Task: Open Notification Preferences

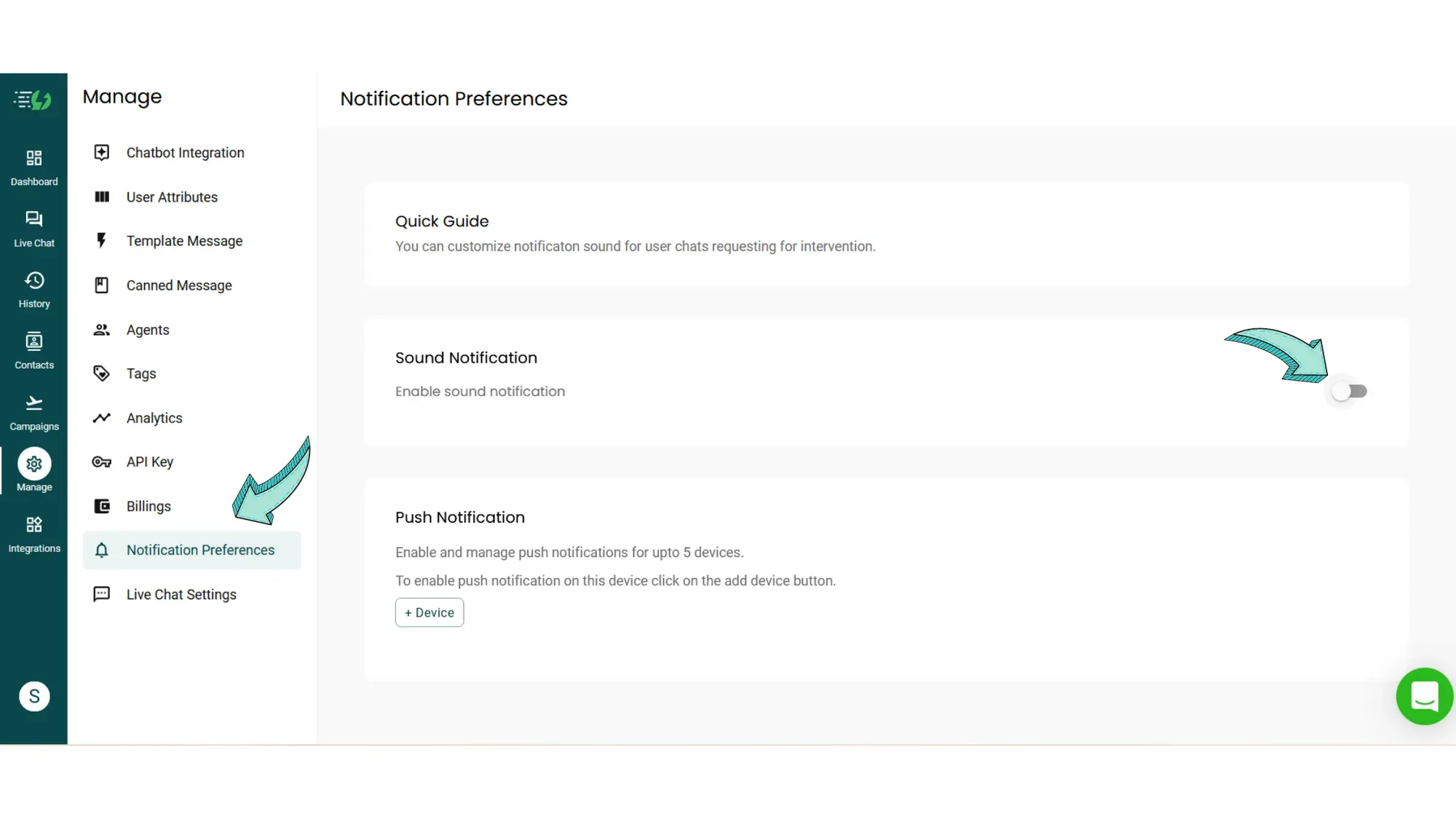Action: [x=200, y=550]
